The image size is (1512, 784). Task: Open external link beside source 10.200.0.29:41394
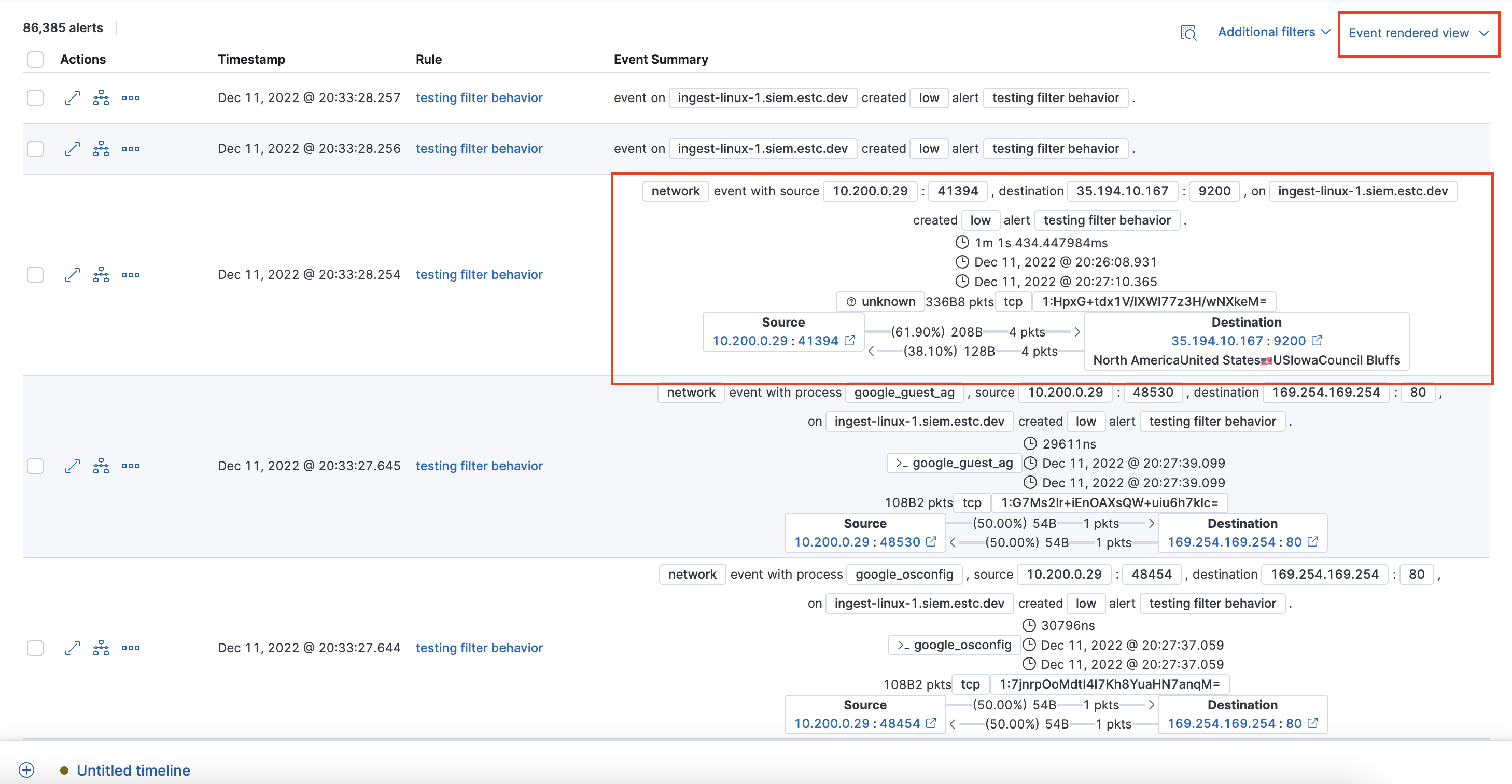tap(850, 340)
